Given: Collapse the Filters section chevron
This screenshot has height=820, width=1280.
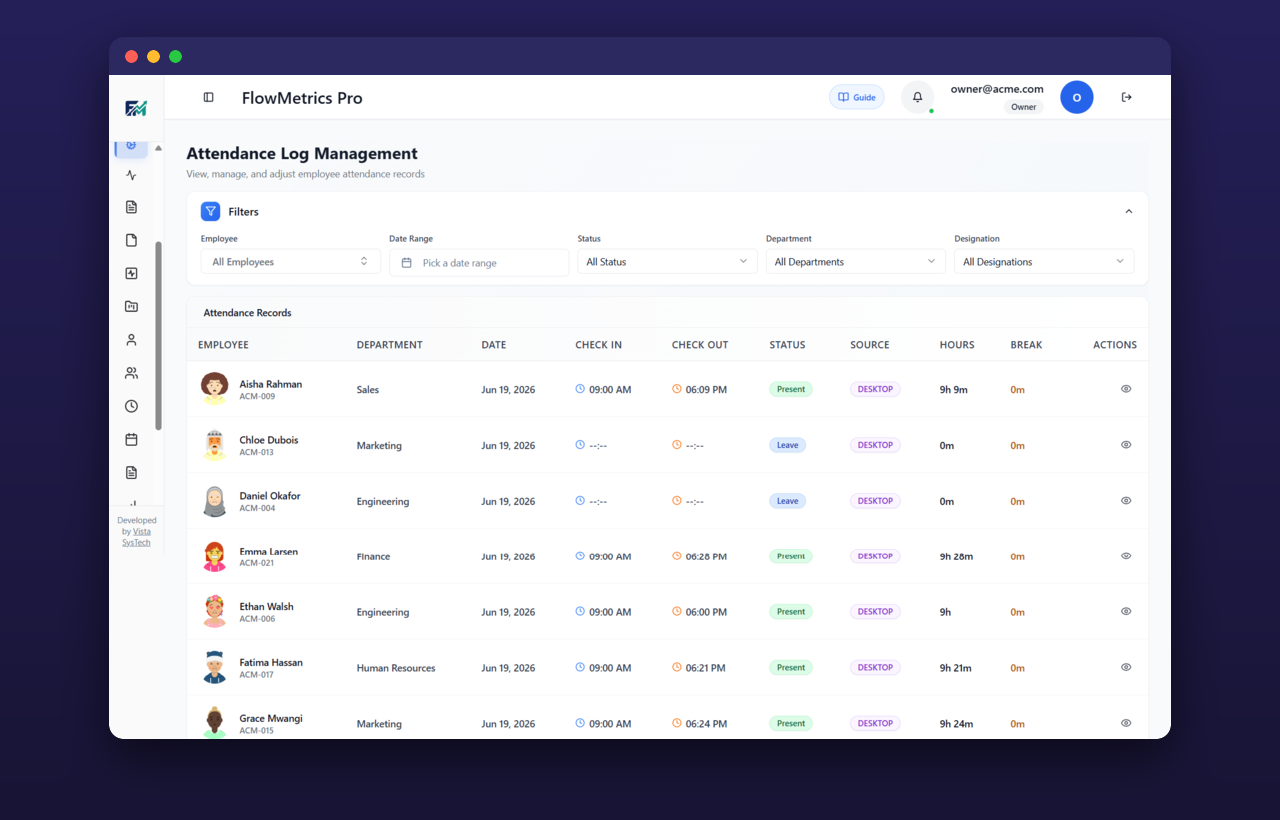Looking at the screenshot, I should (1129, 212).
